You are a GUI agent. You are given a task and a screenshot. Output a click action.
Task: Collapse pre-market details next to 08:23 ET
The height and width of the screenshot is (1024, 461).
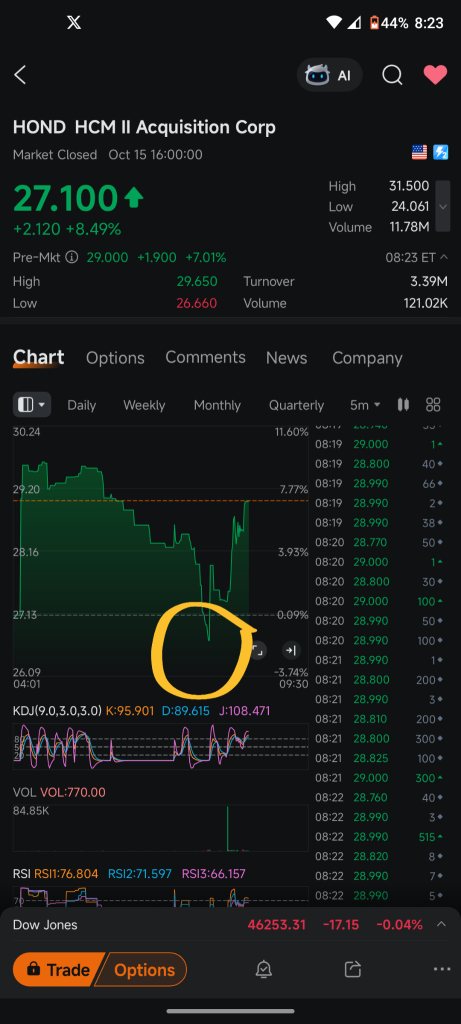pyautogui.click(x=444, y=257)
